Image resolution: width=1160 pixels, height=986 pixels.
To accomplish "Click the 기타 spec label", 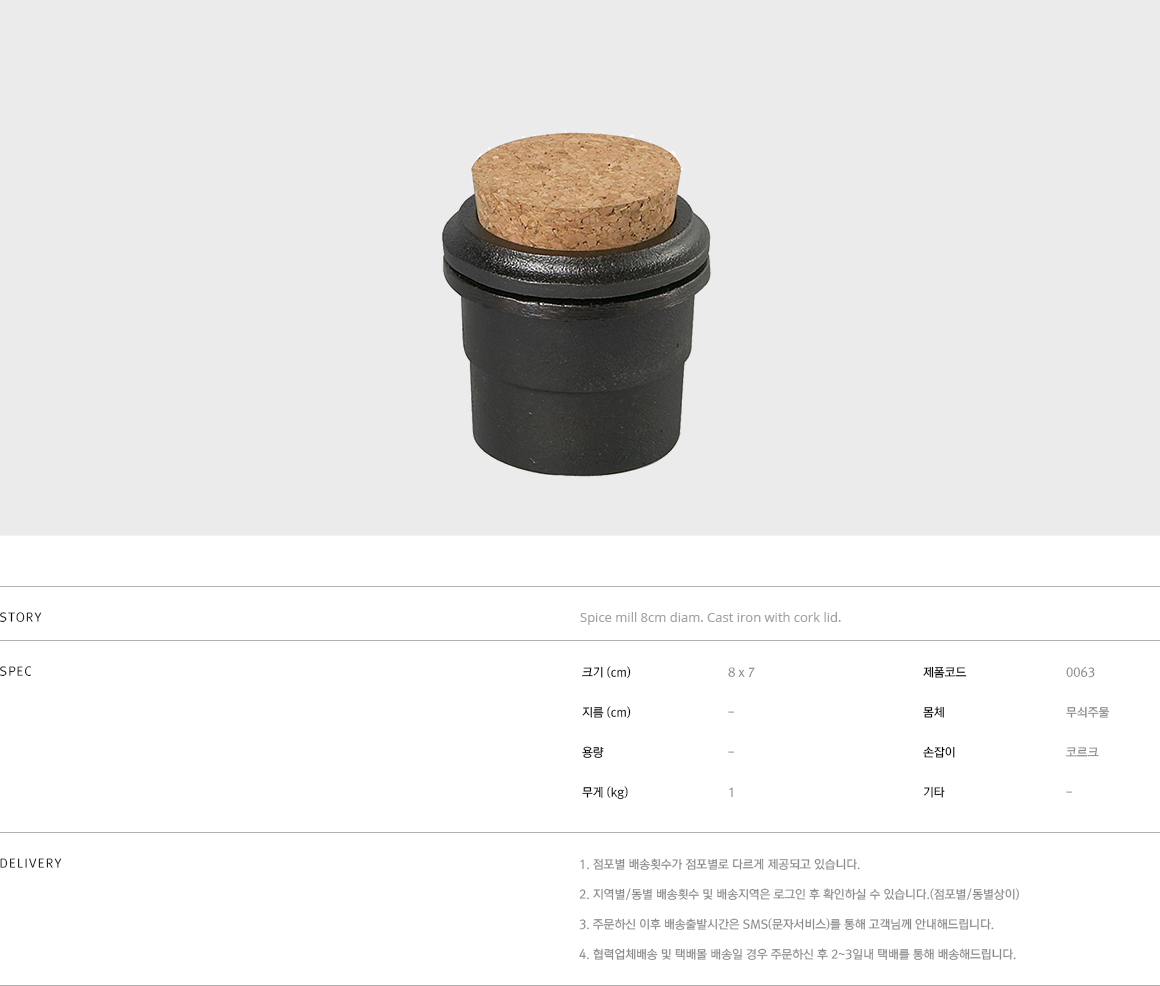I will point(934,792).
